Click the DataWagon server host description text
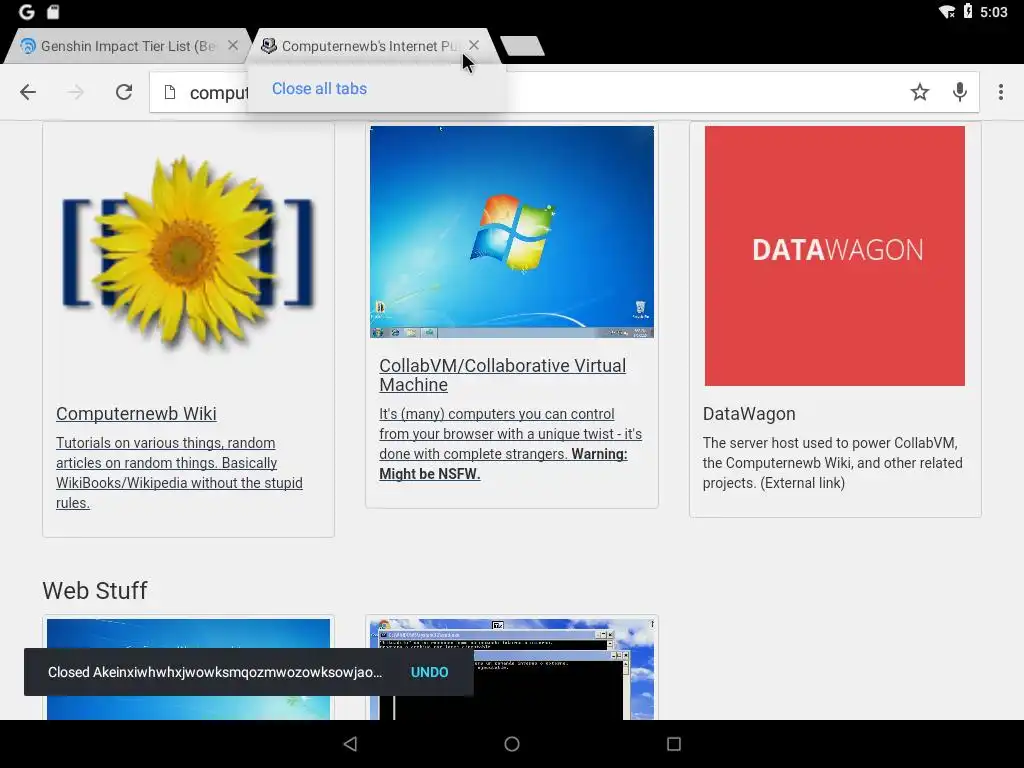 [833, 463]
